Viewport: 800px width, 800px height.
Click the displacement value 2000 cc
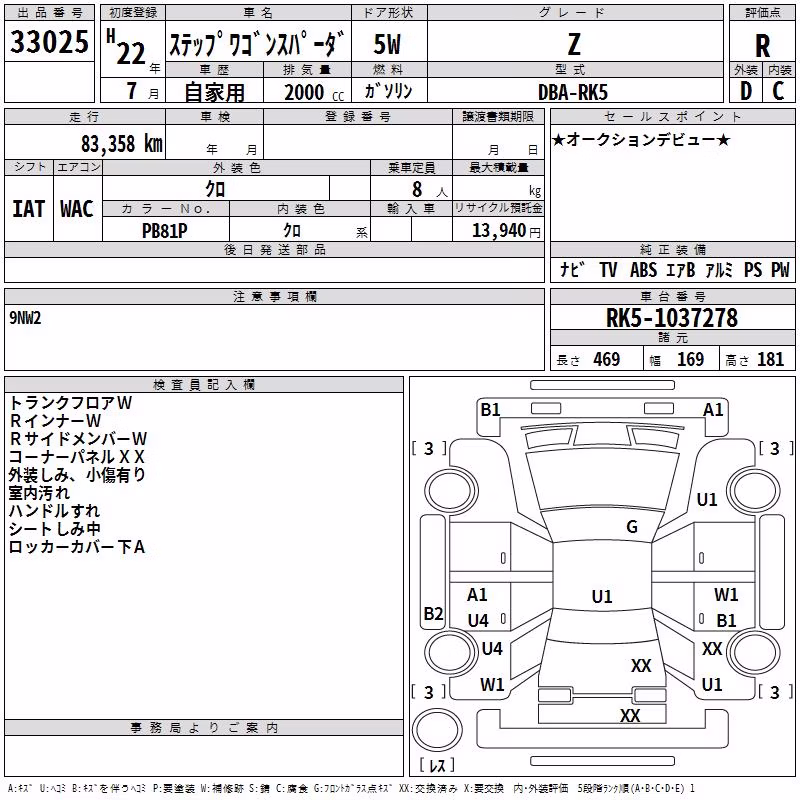coord(314,92)
